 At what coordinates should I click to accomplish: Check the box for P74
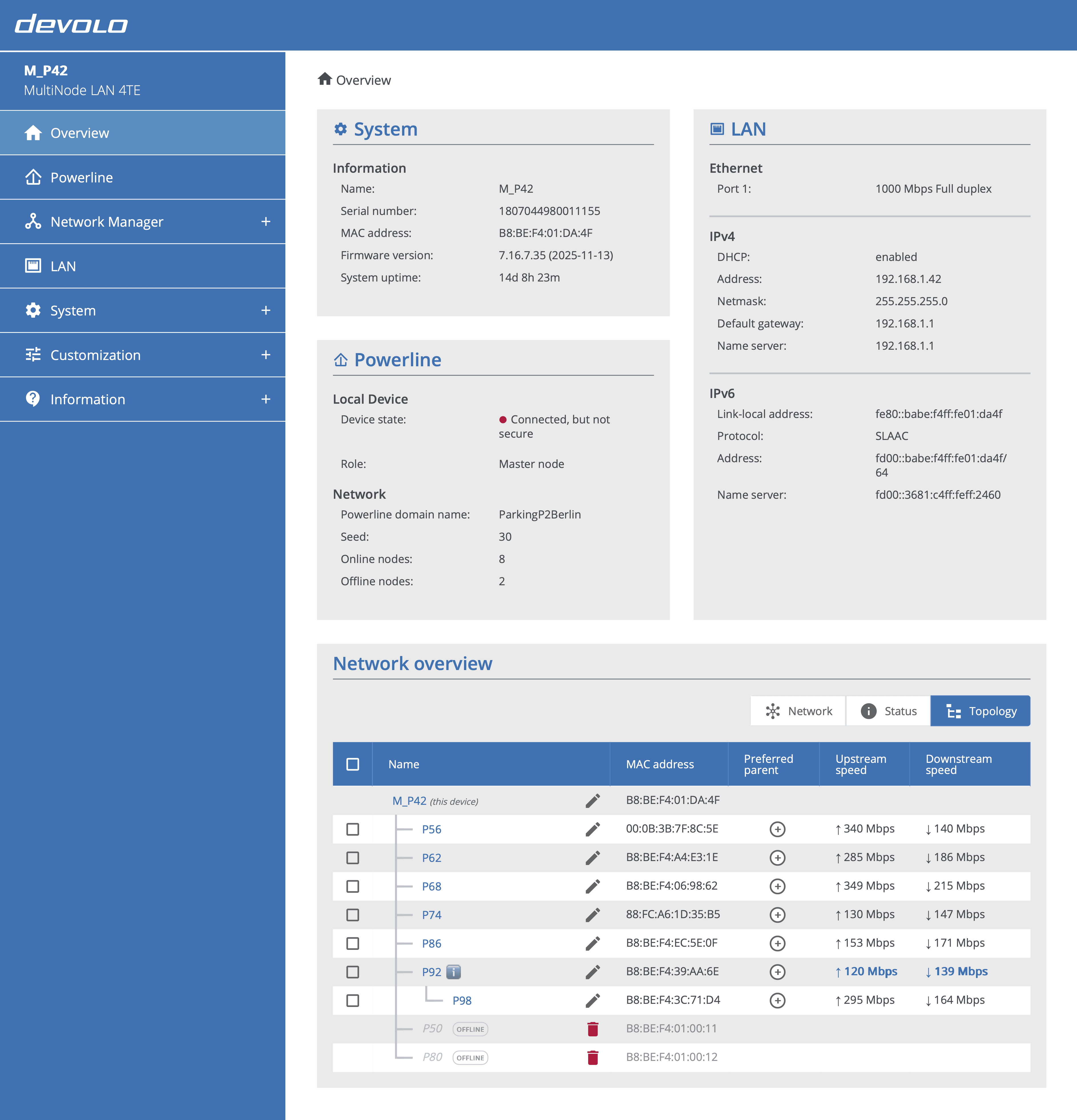pyautogui.click(x=353, y=915)
